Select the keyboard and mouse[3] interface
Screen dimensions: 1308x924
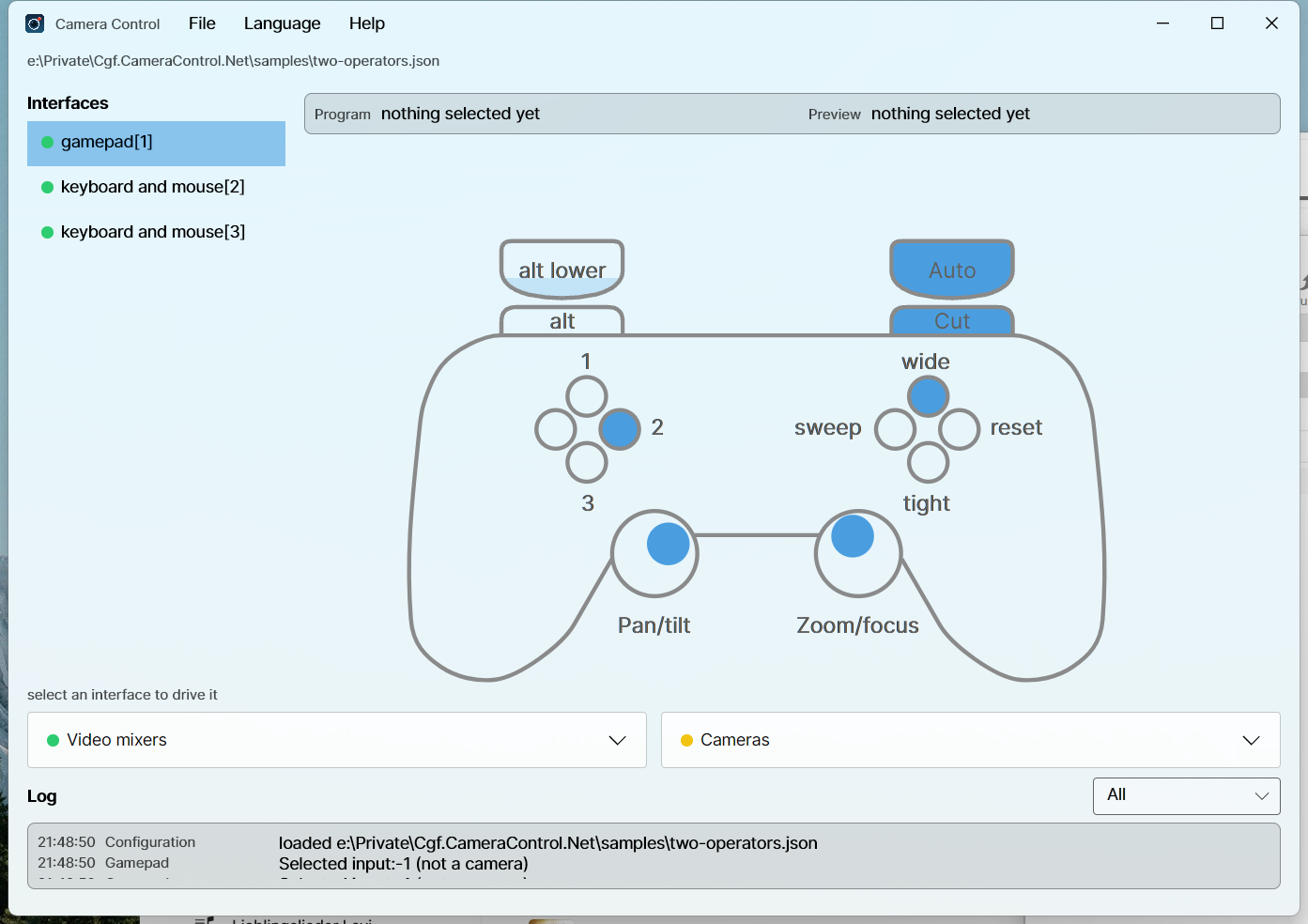coord(156,232)
